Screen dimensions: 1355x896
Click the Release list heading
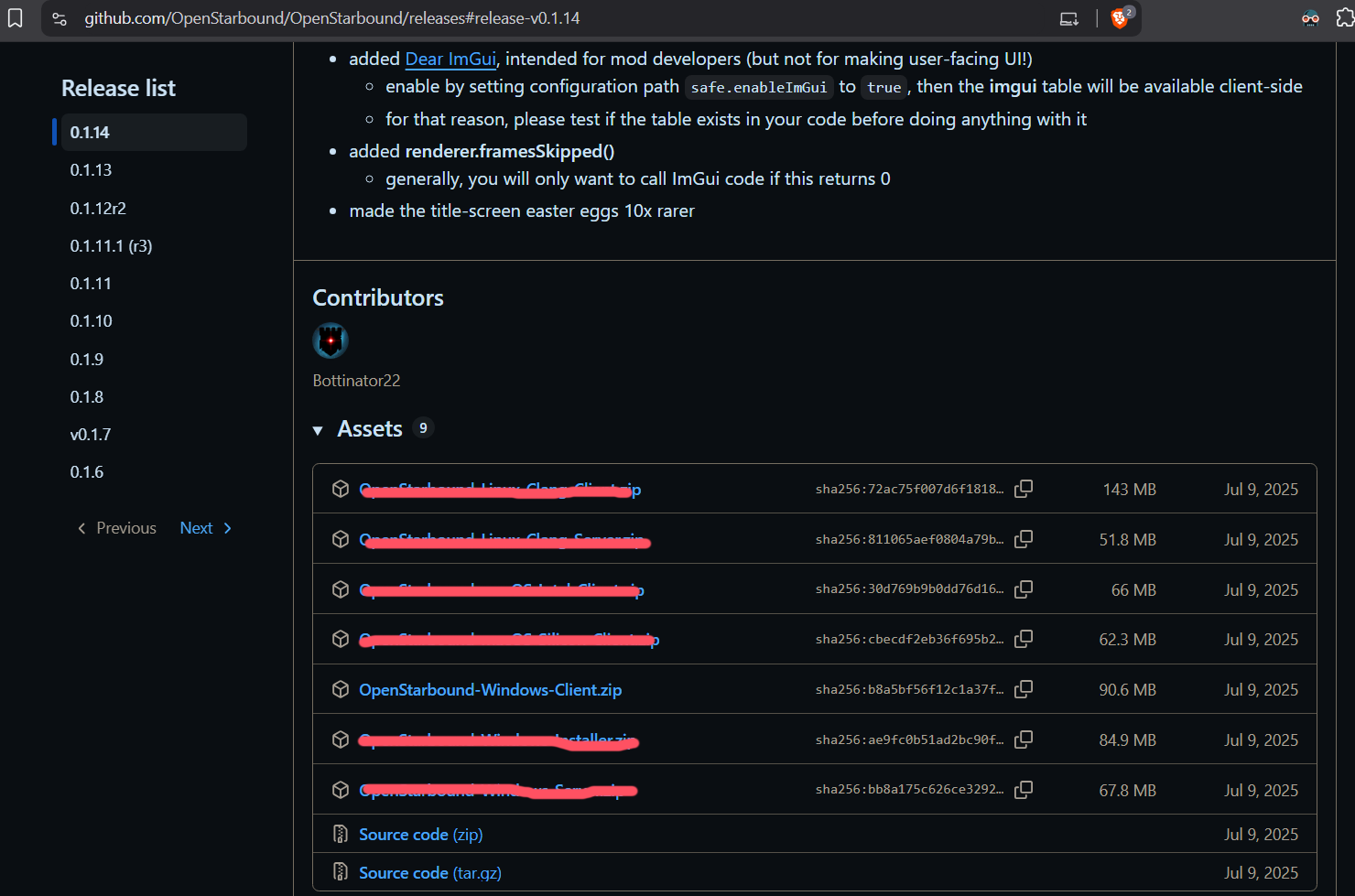119,88
